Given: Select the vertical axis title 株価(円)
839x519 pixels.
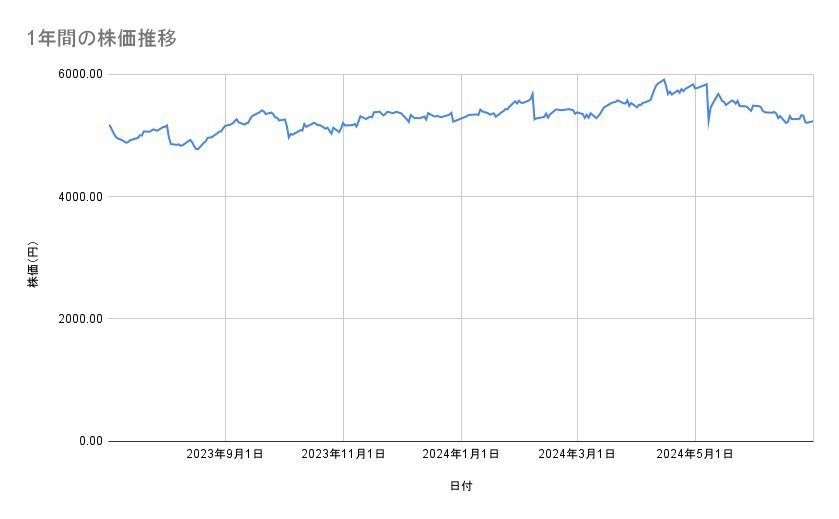Looking at the screenshot, I should click(x=33, y=266).
